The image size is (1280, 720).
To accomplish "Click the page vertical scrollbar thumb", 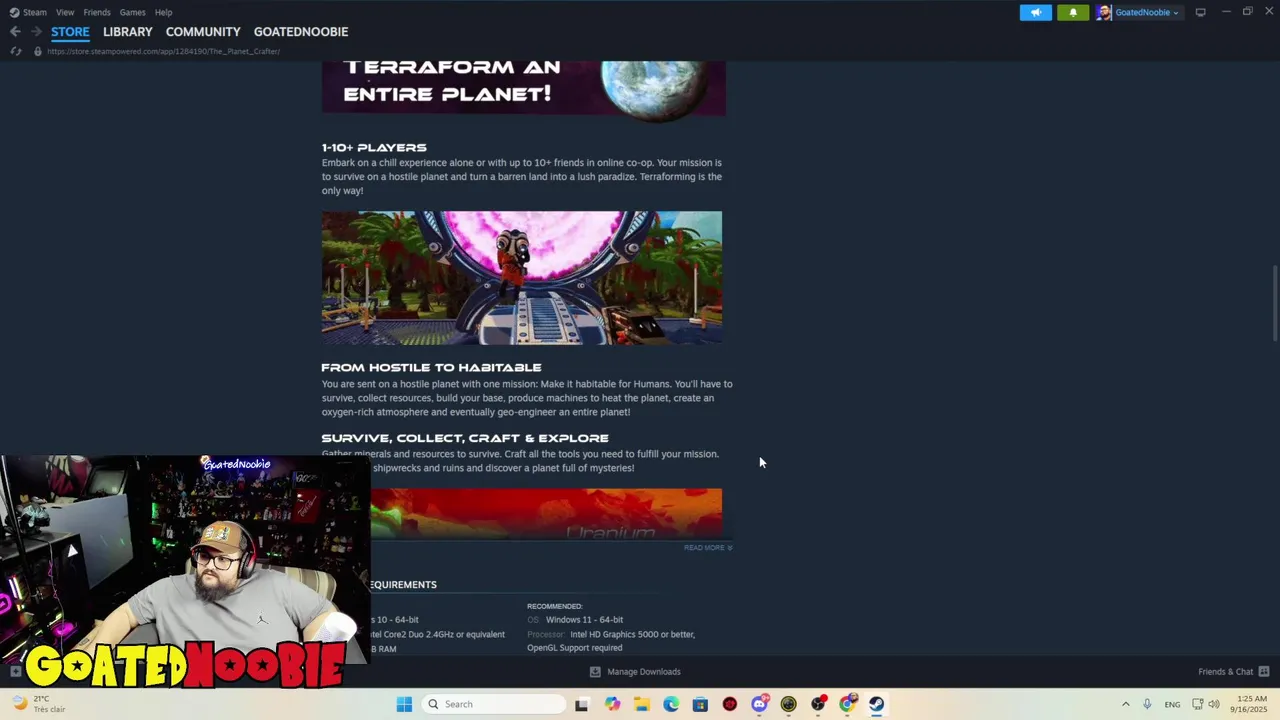I will pos(1275,303).
